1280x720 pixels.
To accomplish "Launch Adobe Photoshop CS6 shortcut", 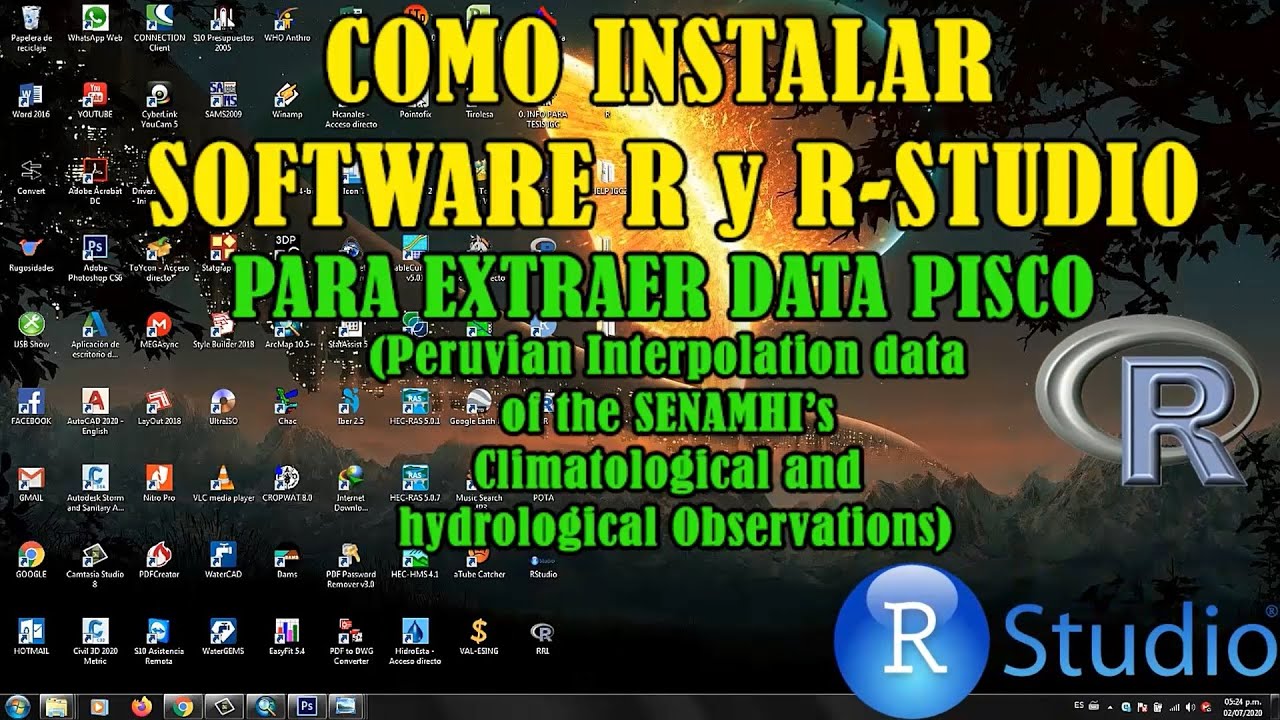I will pos(95,258).
